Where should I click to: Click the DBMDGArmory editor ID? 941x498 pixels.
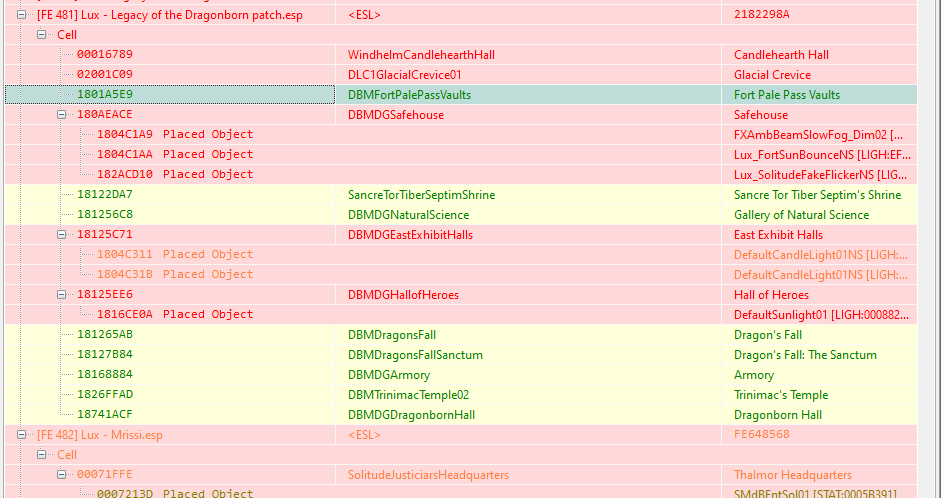tap(389, 375)
